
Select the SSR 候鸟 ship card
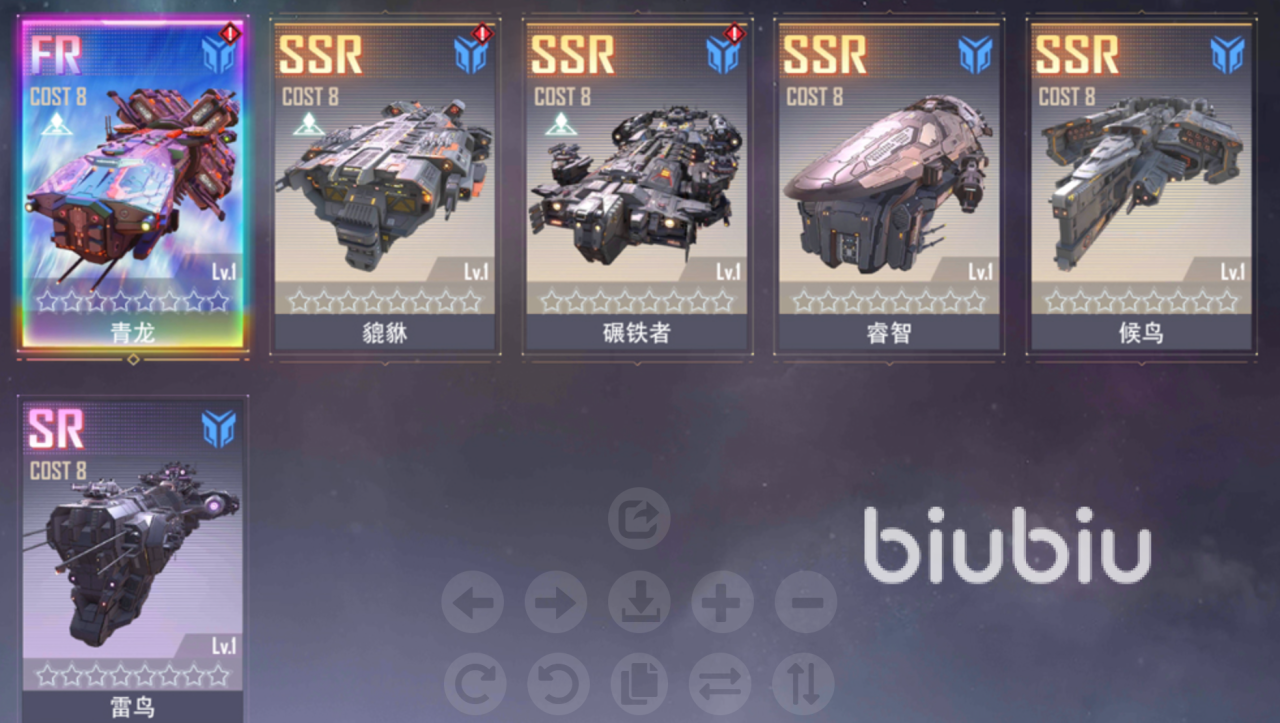pyautogui.click(x=1141, y=185)
